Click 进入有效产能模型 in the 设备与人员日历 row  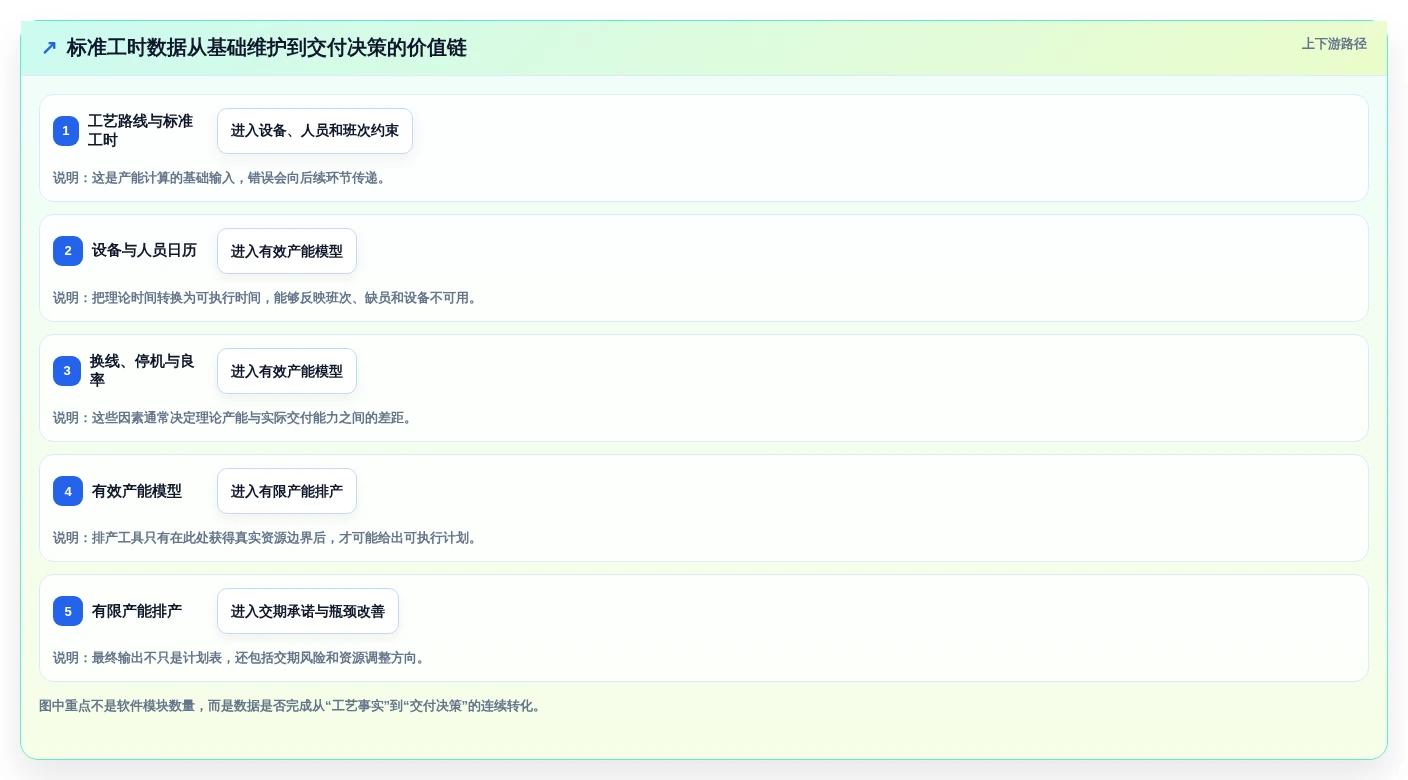coord(287,251)
